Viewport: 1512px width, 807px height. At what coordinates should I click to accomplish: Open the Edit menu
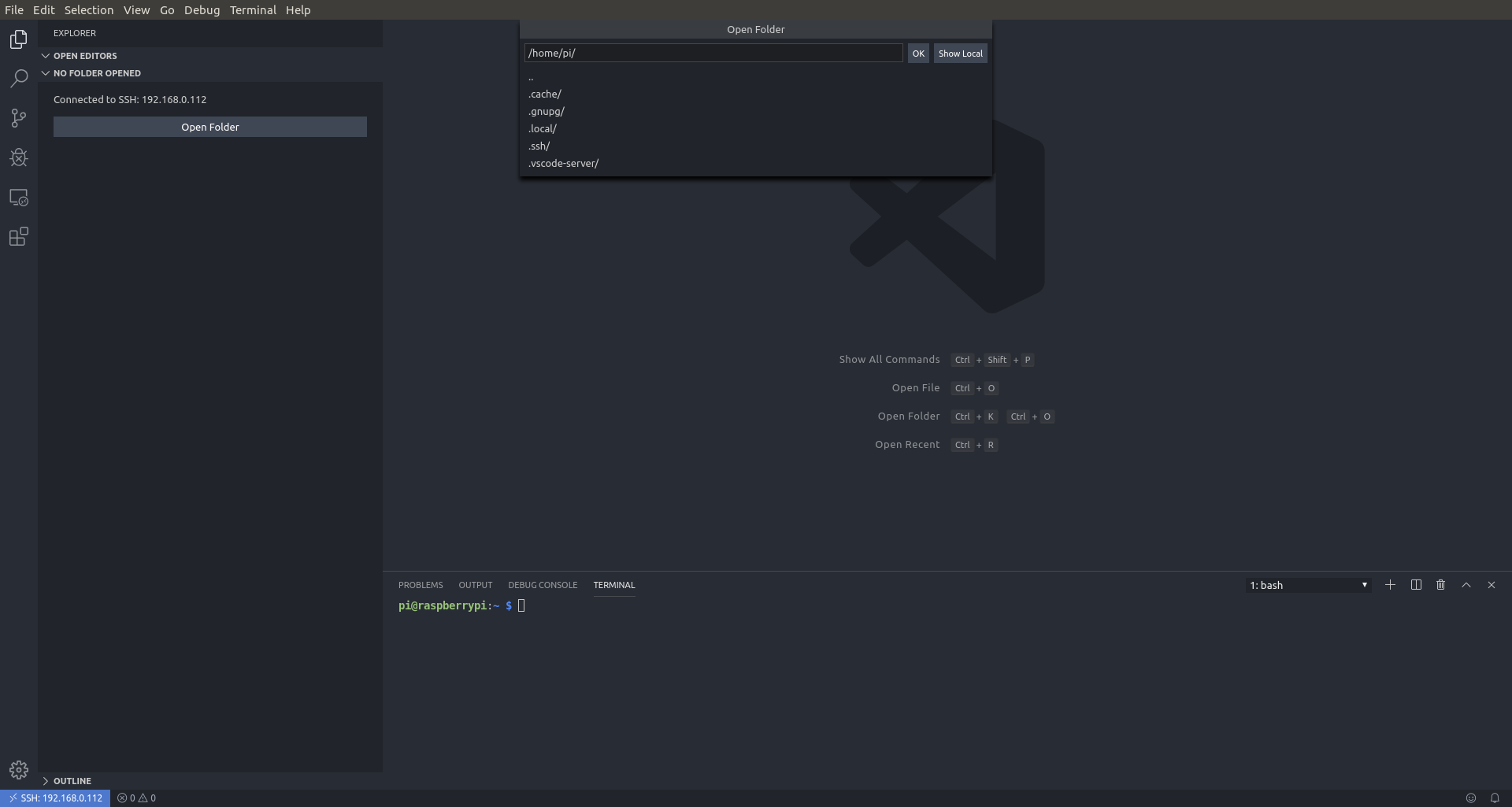pos(44,9)
